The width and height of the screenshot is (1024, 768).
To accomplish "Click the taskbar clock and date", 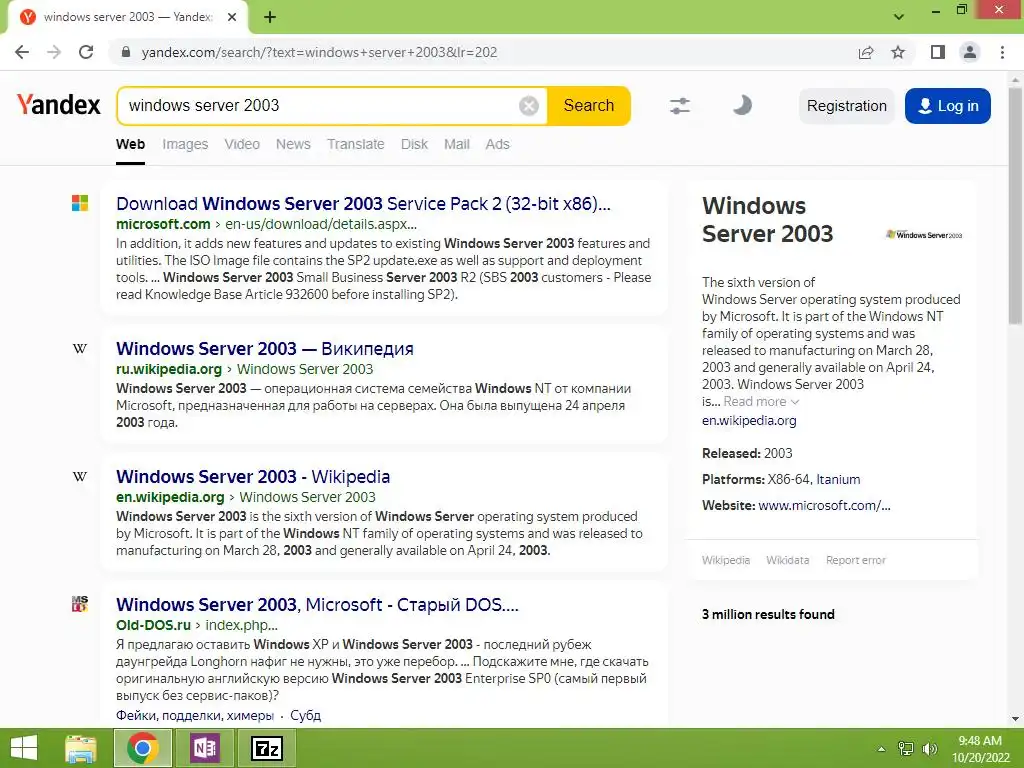I will [980, 749].
